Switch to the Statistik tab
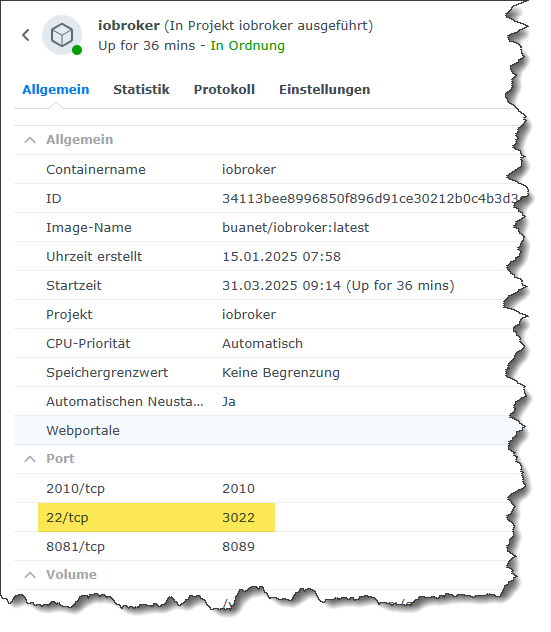This screenshot has height=632, width=551. (141, 89)
